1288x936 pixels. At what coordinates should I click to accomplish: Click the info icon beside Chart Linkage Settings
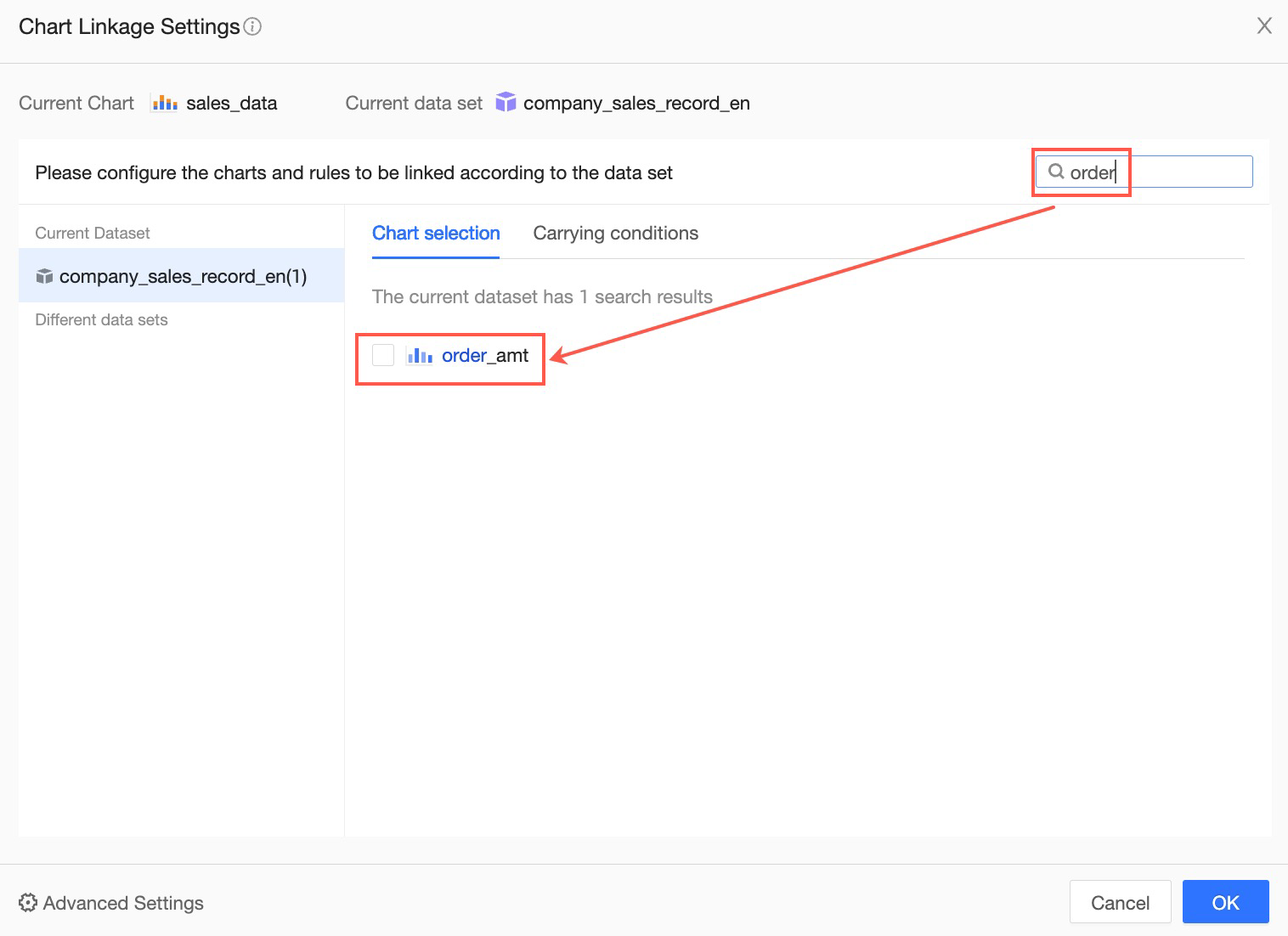252,27
